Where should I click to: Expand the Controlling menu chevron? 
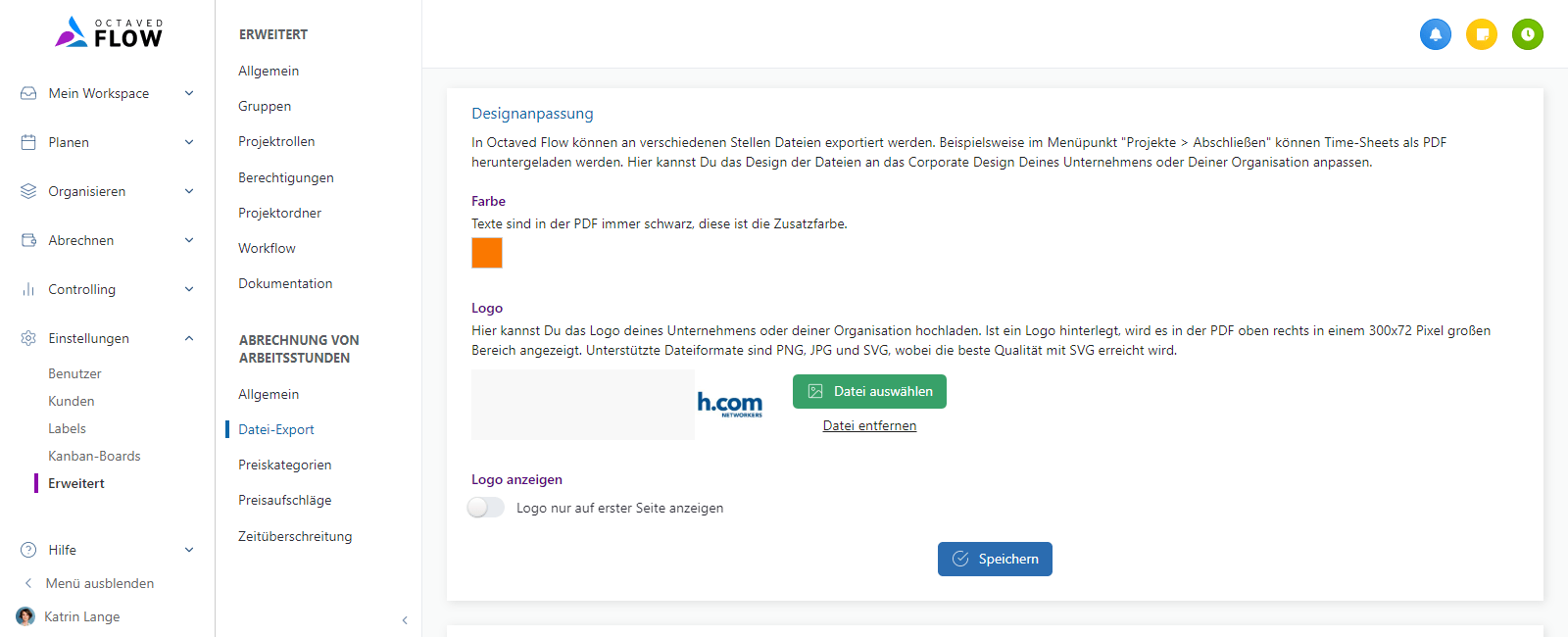tap(189, 289)
